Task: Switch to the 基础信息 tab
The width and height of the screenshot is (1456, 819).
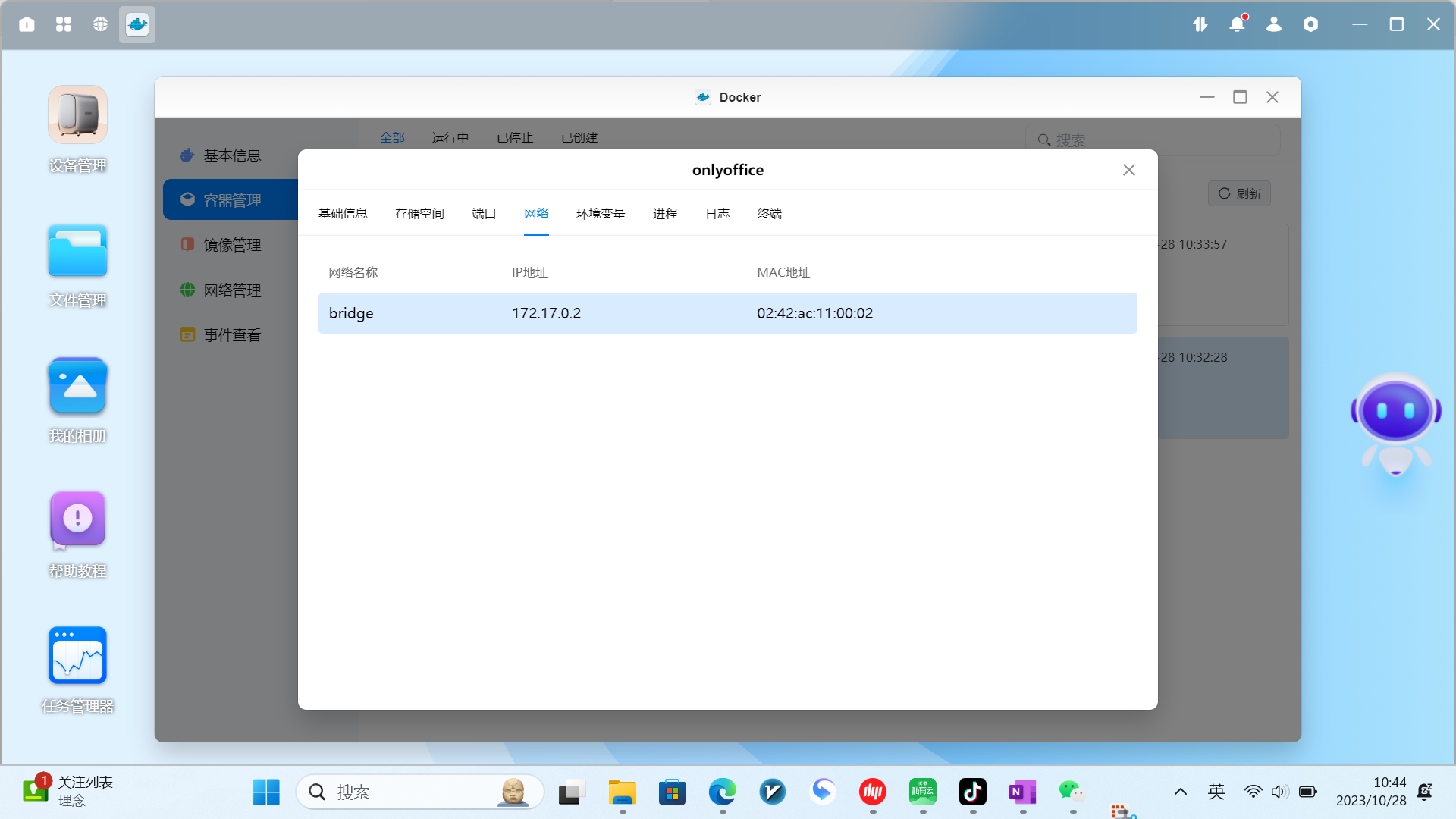Action: click(x=343, y=214)
